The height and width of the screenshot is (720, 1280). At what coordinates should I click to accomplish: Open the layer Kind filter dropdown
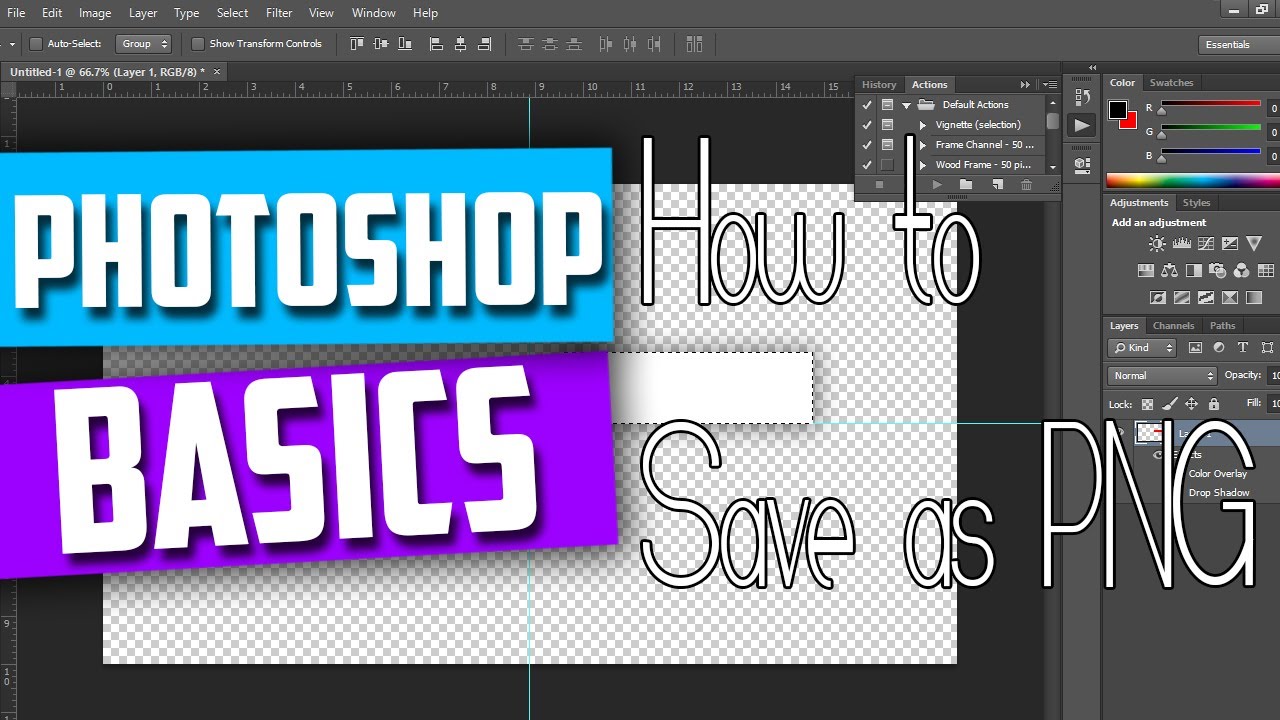pyautogui.click(x=1143, y=348)
